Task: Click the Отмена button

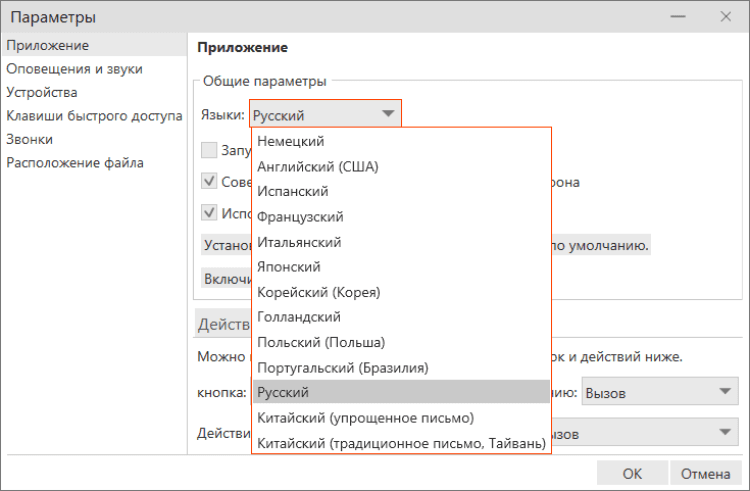Action: 707,473
